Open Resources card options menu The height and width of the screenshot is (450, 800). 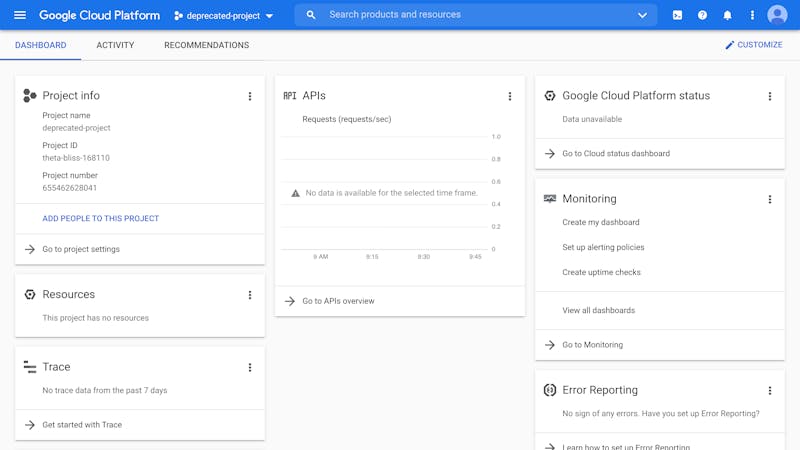pos(249,295)
